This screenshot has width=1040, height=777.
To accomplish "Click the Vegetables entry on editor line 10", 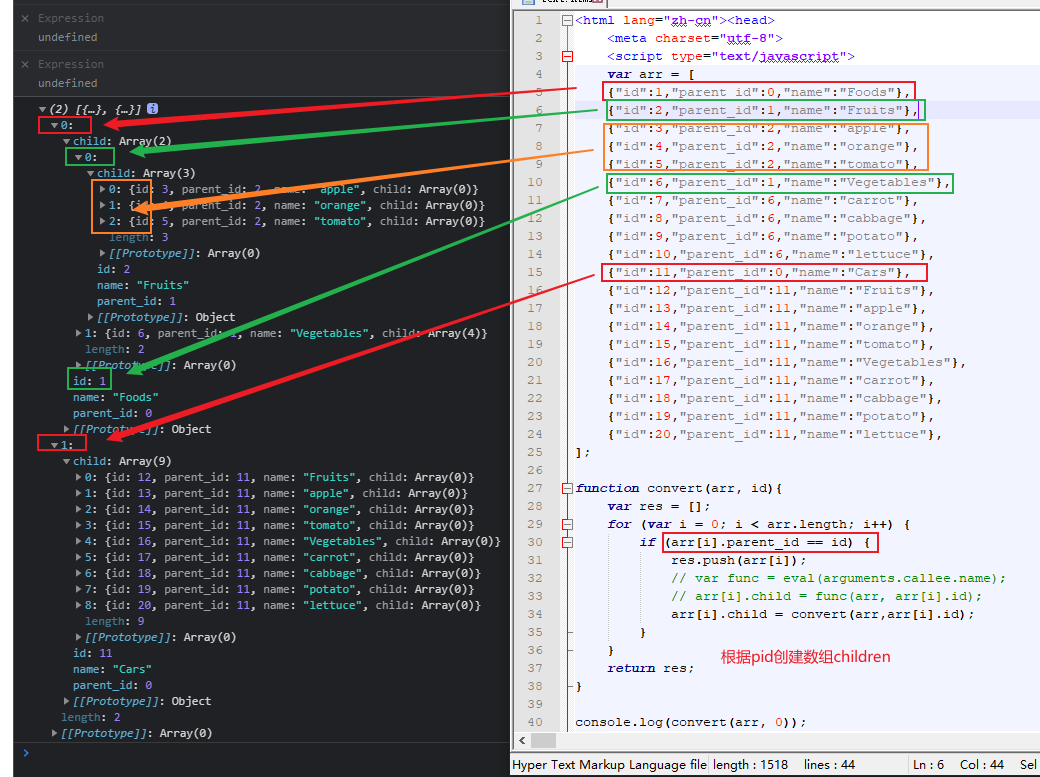I will point(779,182).
